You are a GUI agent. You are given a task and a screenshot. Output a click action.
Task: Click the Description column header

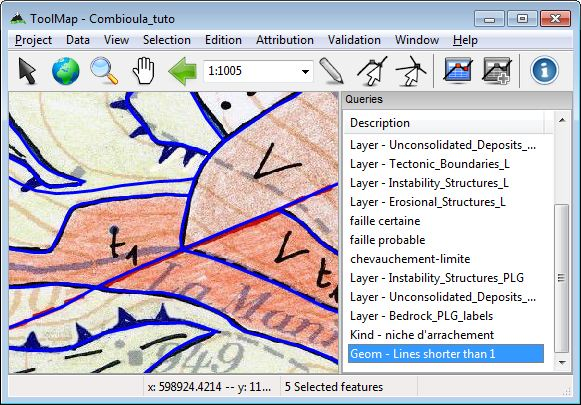(445, 123)
